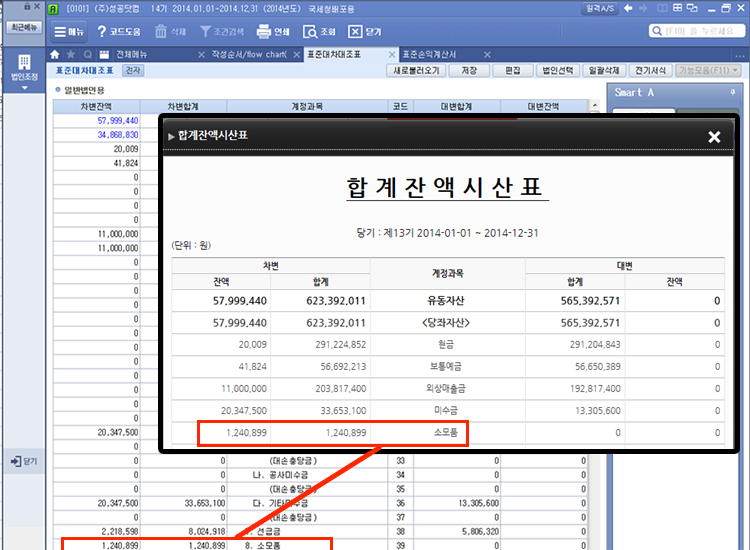Click the favorites star icon

[x=71, y=55]
